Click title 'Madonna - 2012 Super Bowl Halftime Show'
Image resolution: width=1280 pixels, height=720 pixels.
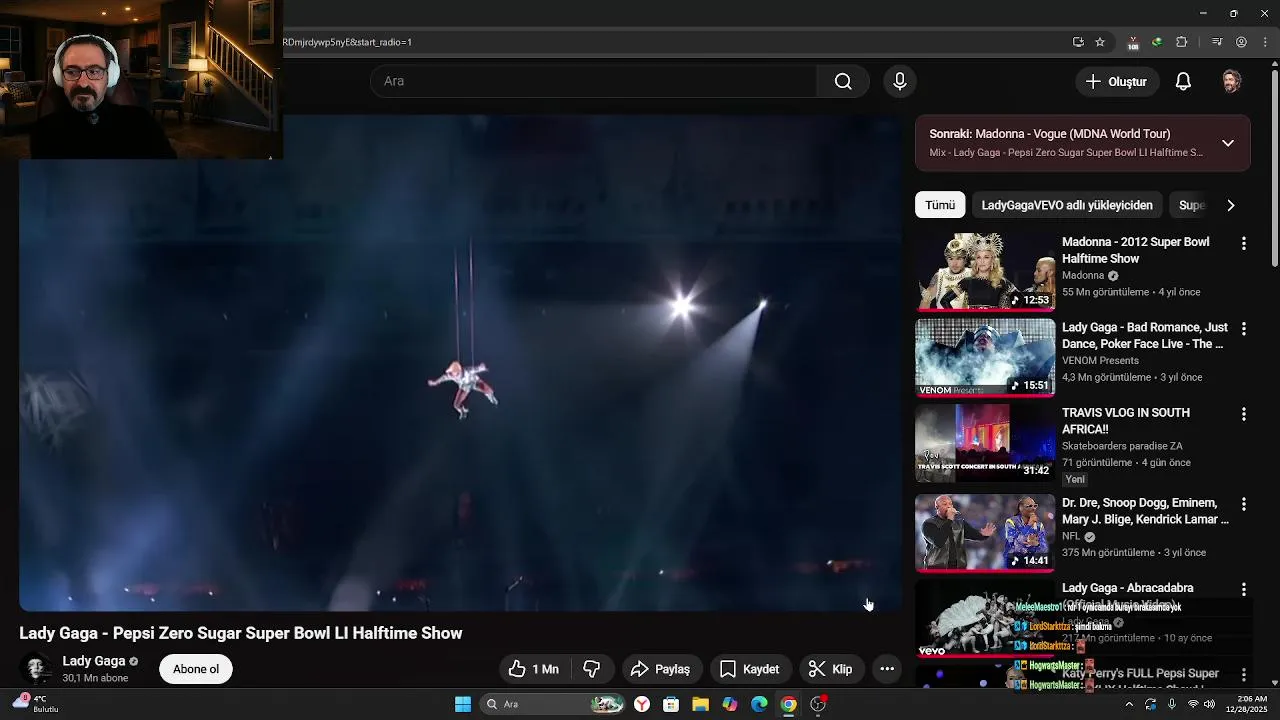1135,250
